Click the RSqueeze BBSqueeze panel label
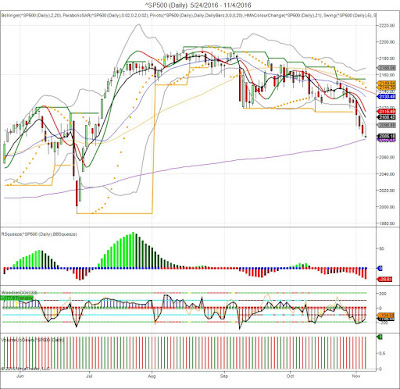The width and height of the screenshot is (400, 389). pyautogui.click(x=39, y=234)
